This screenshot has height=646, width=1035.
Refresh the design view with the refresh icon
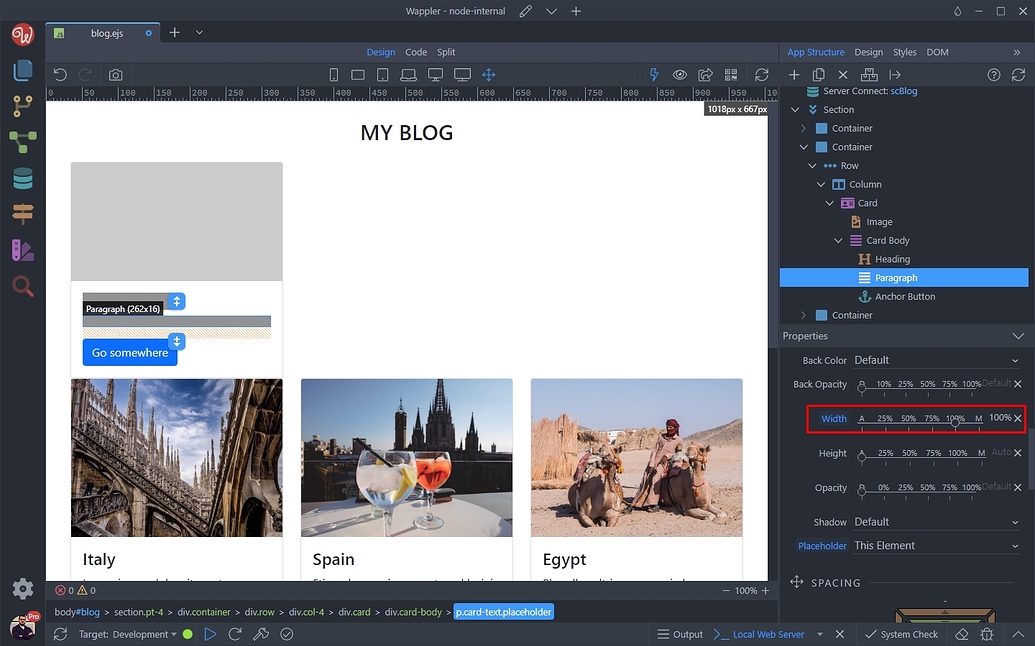(x=761, y=74)
